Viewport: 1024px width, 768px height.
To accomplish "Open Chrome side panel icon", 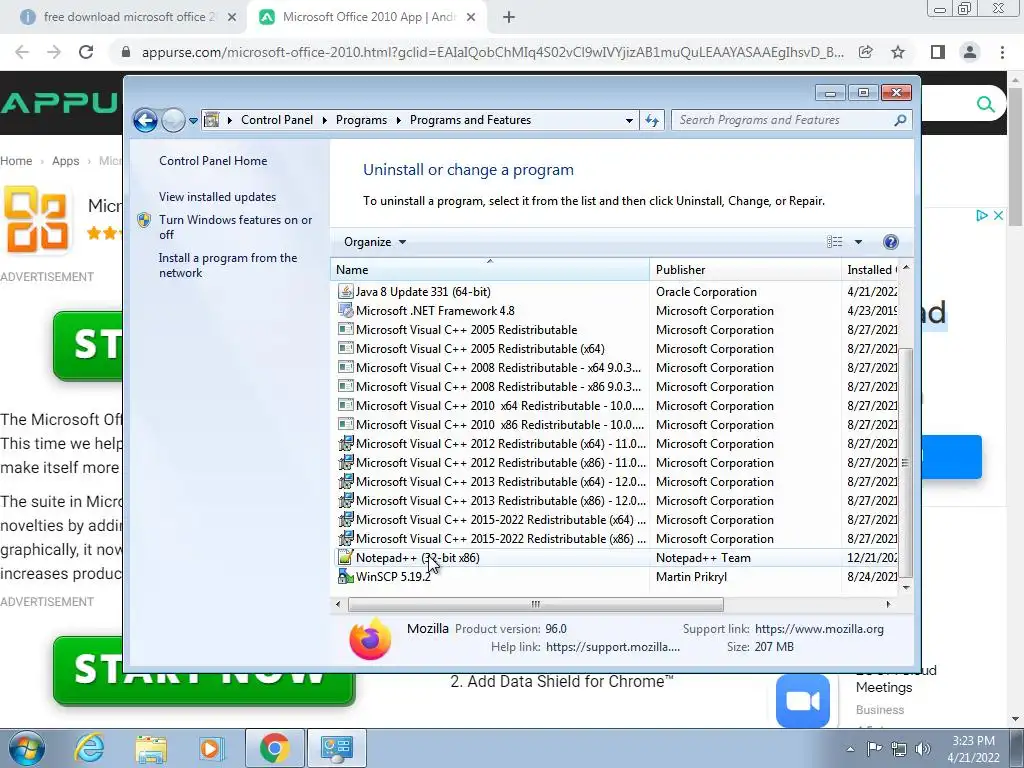I will pos(938,52).
